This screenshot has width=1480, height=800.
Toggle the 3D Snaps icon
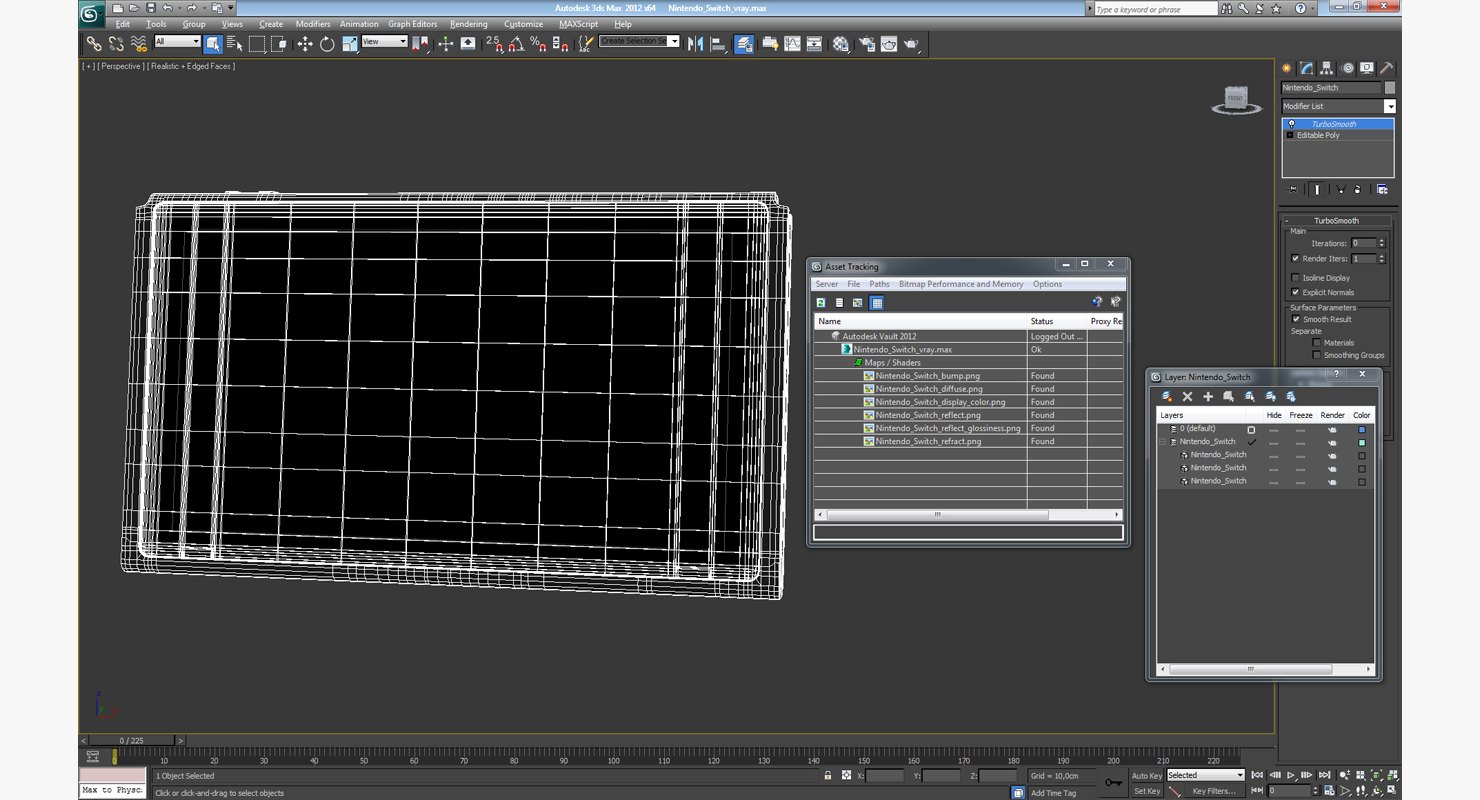pos(494,43)
